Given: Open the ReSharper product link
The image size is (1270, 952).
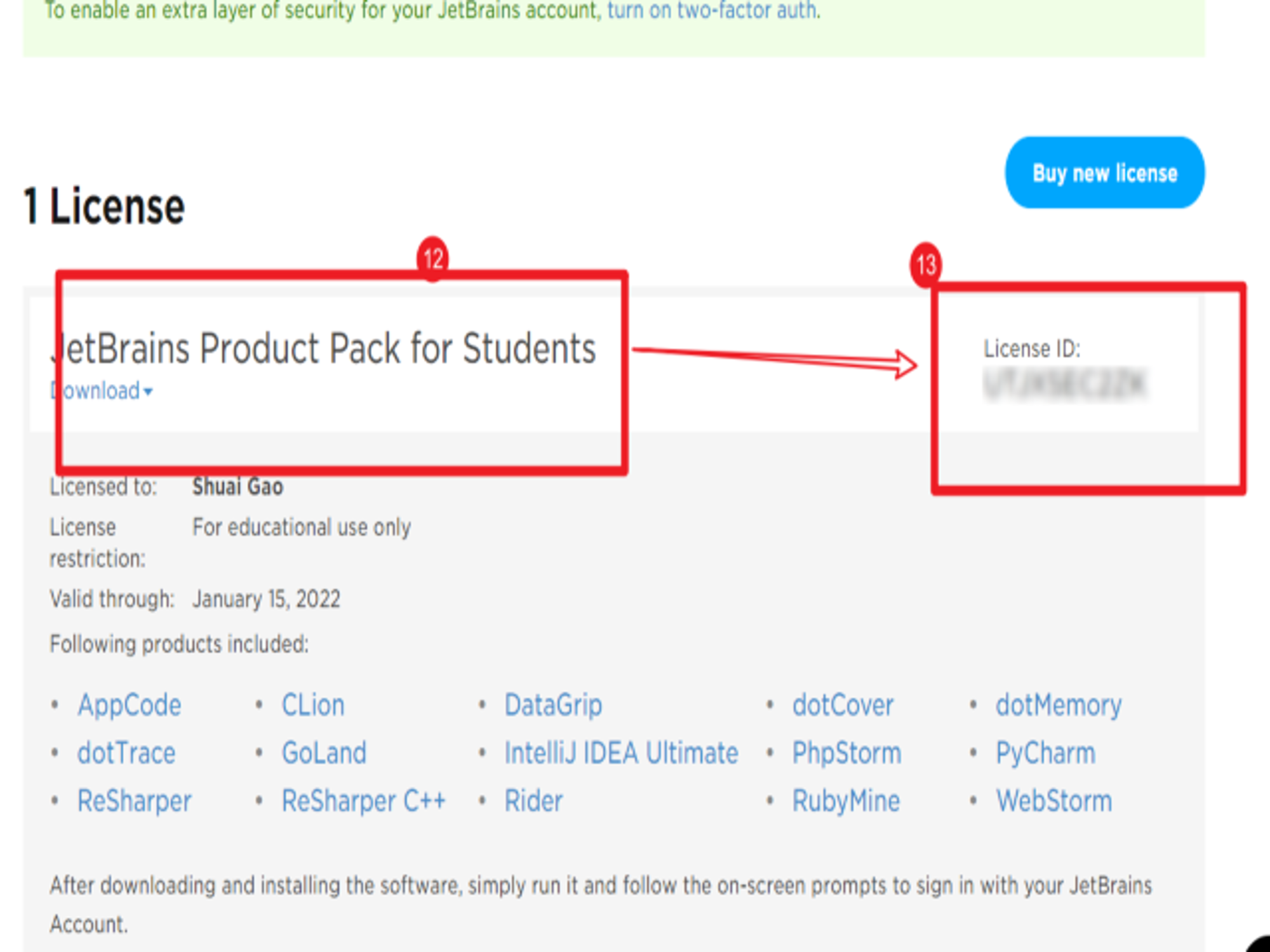Looking at the screenshot, I should [135, 800].
